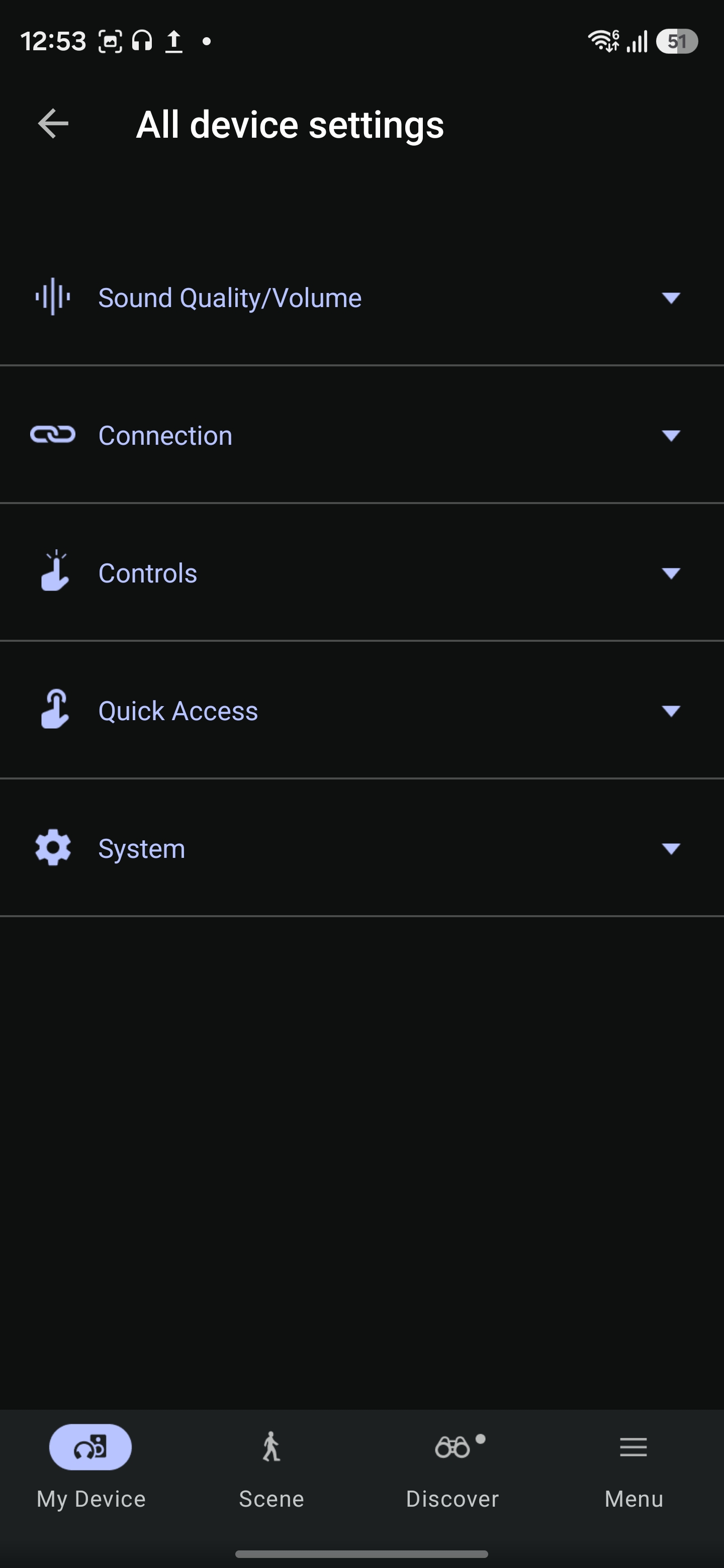Tap the System gear icon
The image size is (724, 1568).
click(x=53, y=847)
